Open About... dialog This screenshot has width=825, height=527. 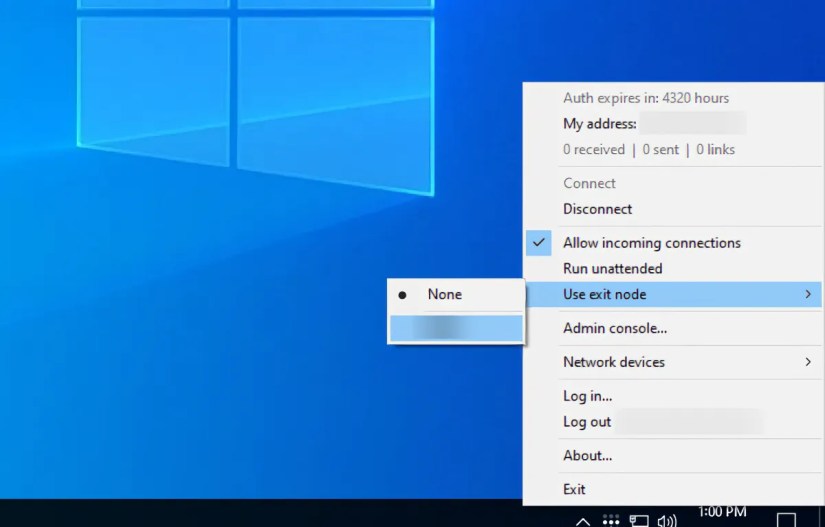(673, 455)
